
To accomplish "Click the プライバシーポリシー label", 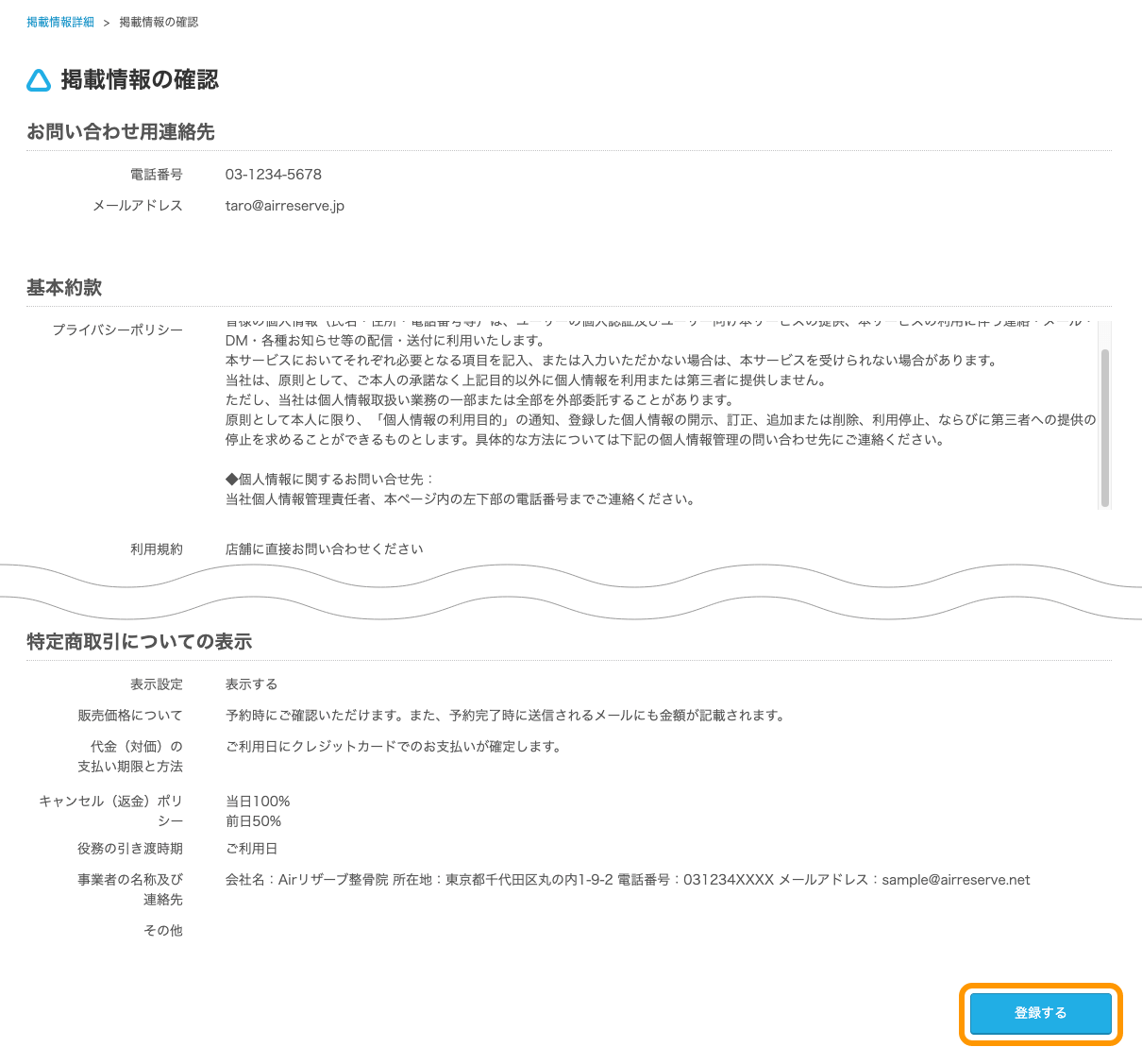I will point(117,329).
